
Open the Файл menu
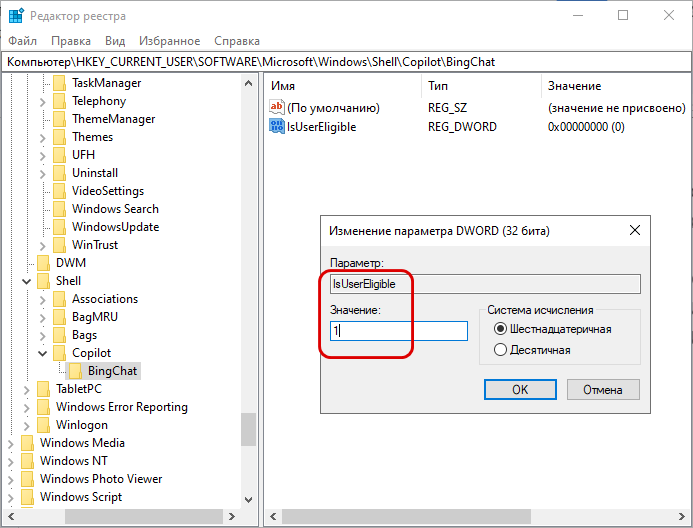coord(23,41)
